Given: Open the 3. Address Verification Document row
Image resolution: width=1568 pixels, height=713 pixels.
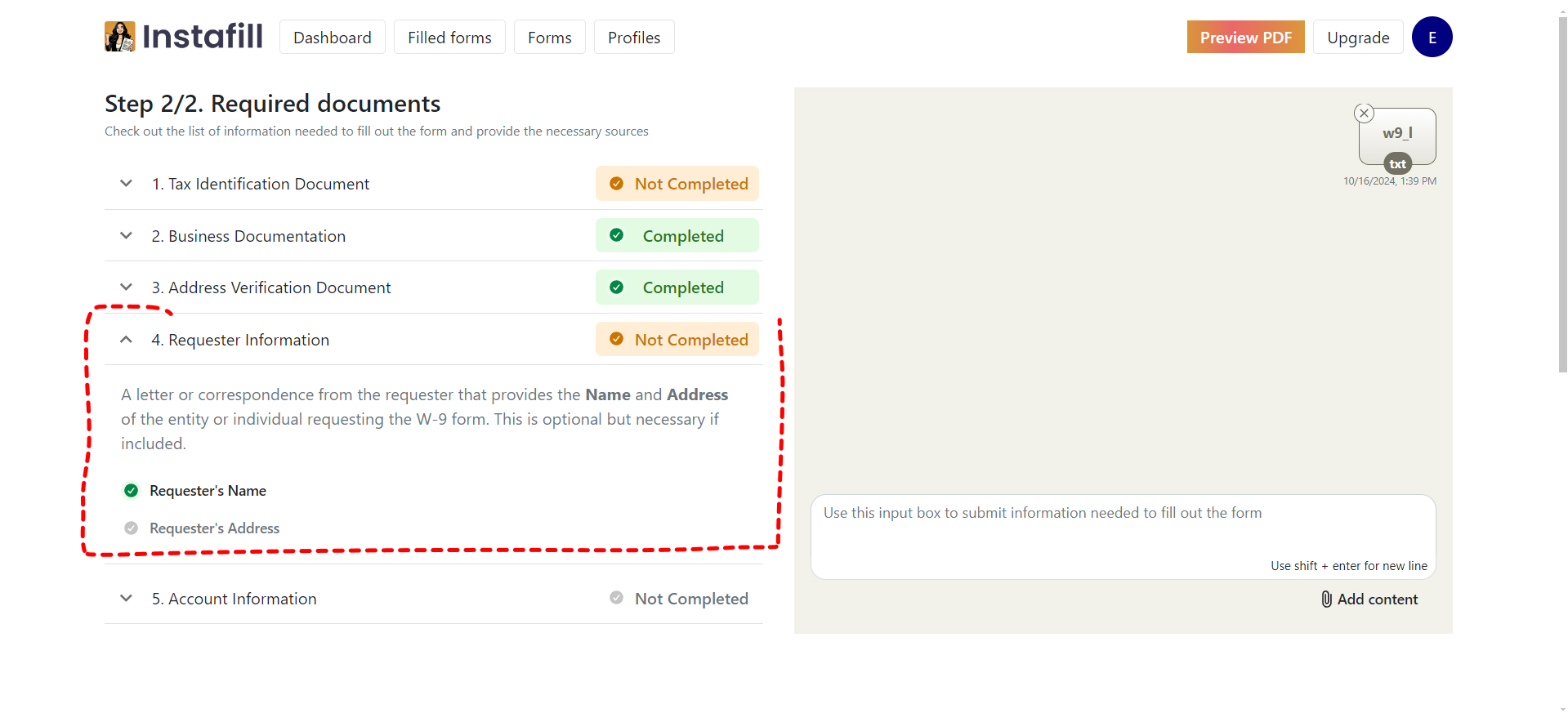Looking at the screenshot, I should point(433,287).
